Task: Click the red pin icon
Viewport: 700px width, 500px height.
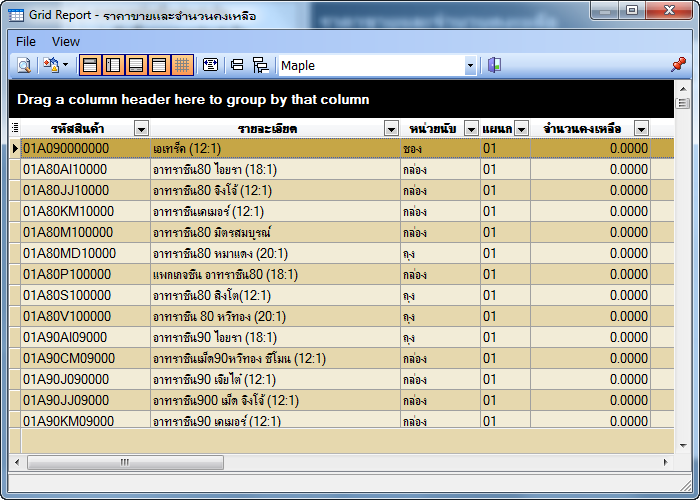Action: (x=678, y=65)
